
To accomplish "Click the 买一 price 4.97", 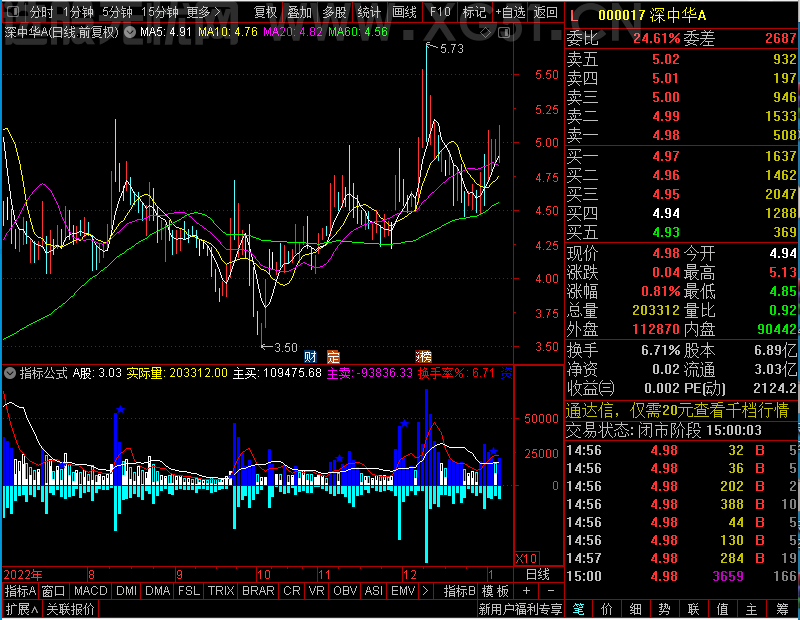I will 666,156.
